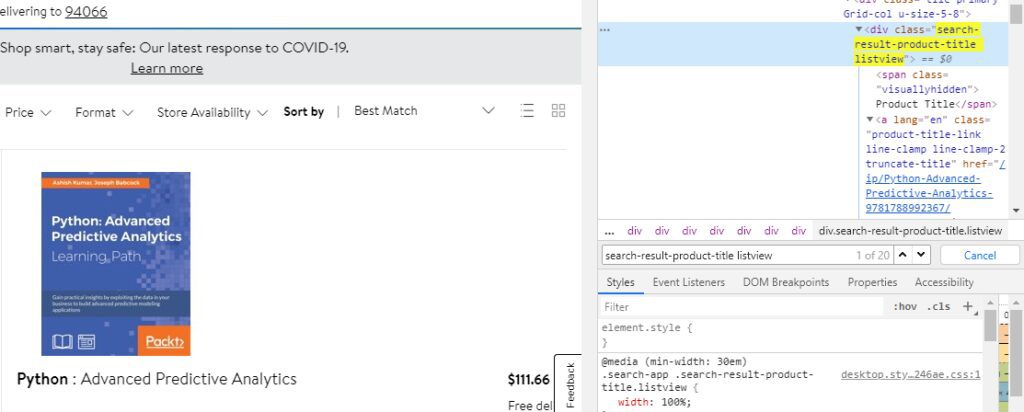Toggle the :hov element state panel
The height and width of the screenshot is (412, 1024).
click(x=904, y=307)
